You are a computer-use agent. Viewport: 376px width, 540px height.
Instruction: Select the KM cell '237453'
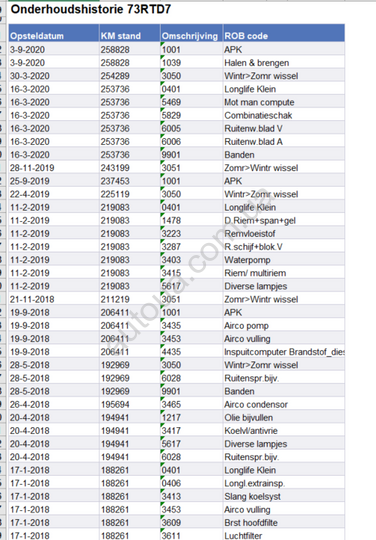(130, 181)
